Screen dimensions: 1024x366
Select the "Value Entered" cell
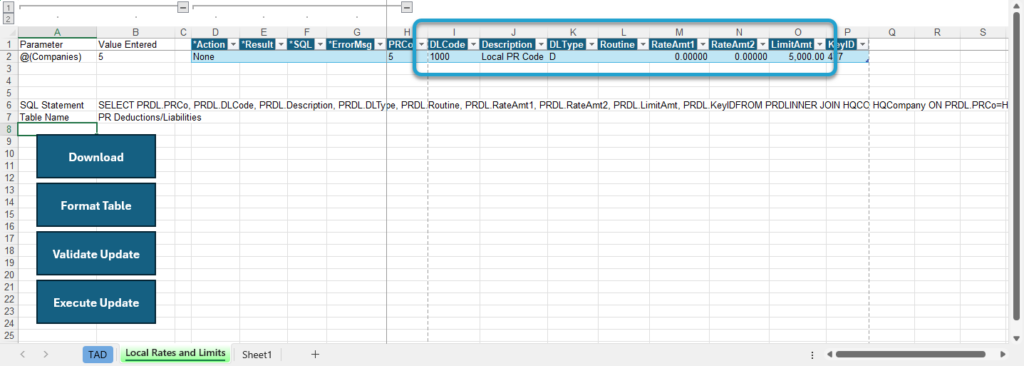(x=135, y=44)
